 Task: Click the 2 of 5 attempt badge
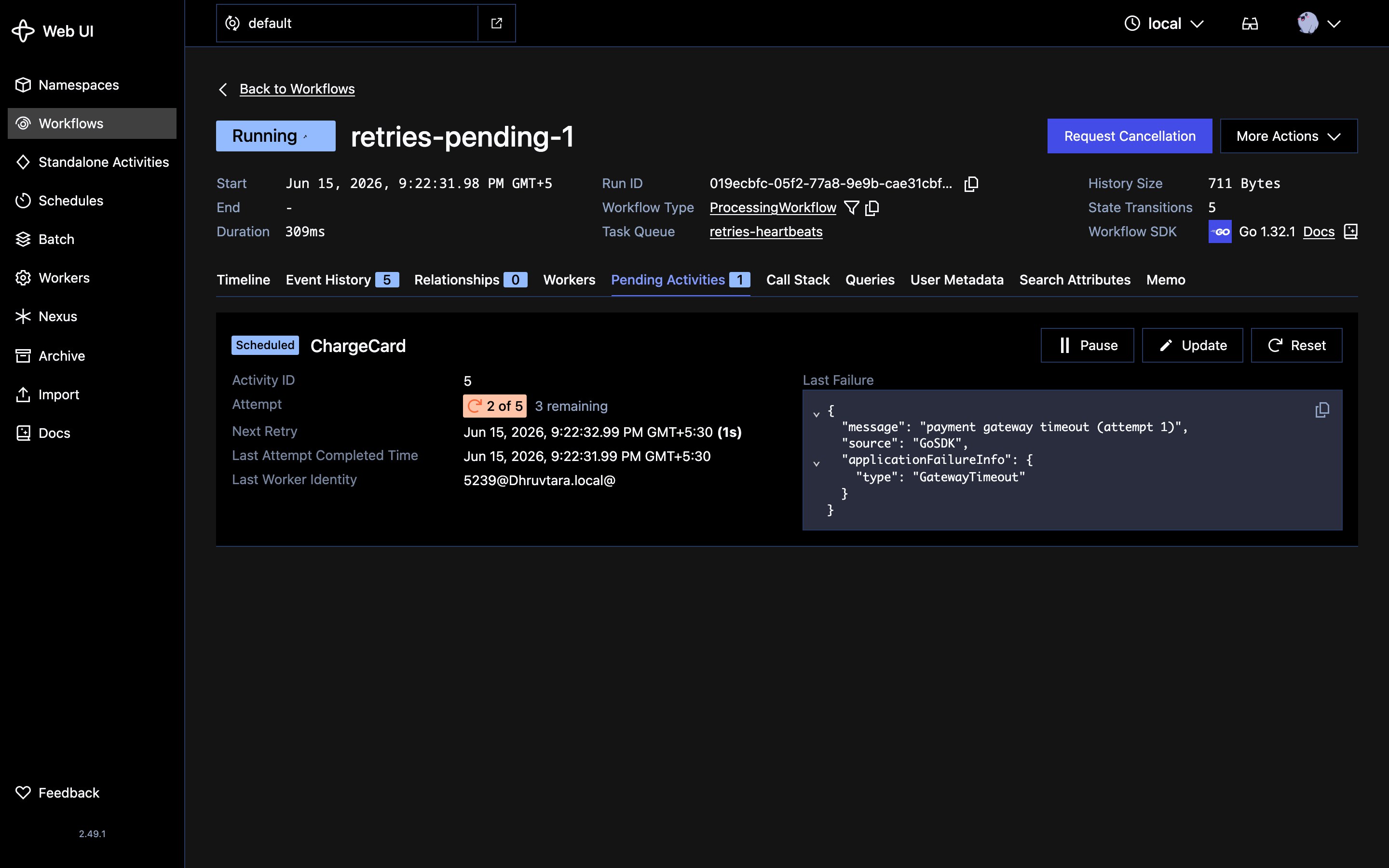[x=495, y=406]
